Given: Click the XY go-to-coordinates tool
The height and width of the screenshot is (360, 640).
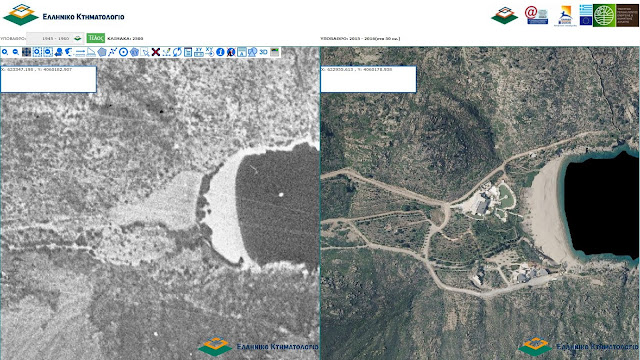Looking at the screenshot, I should pyautogui.click(x=209, y=52).
